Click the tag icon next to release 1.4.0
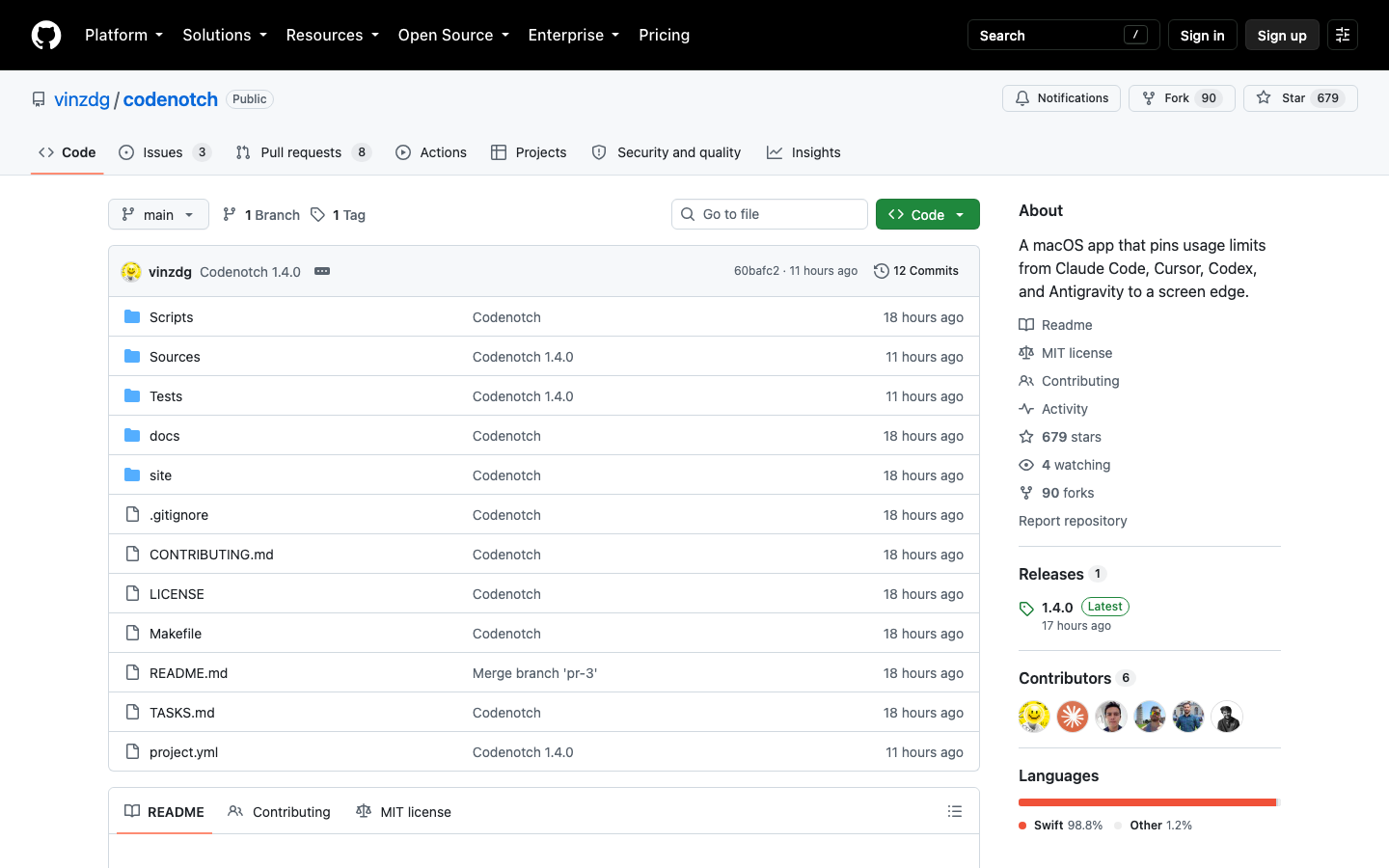This screenshot has width=1389, height=868. tap(1026, 609)
